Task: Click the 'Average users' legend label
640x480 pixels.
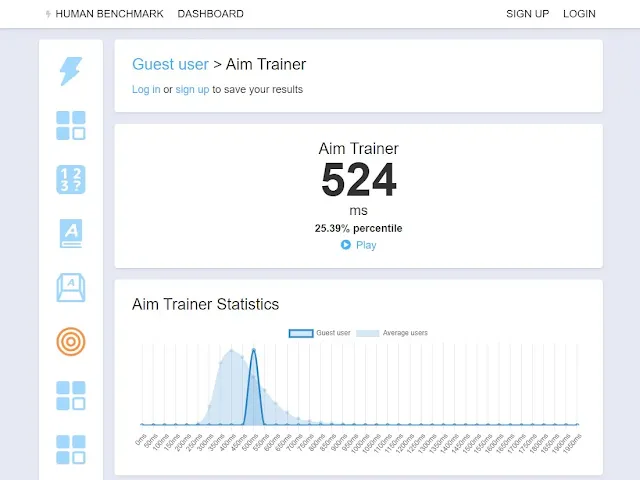Action: pos(405,333)
